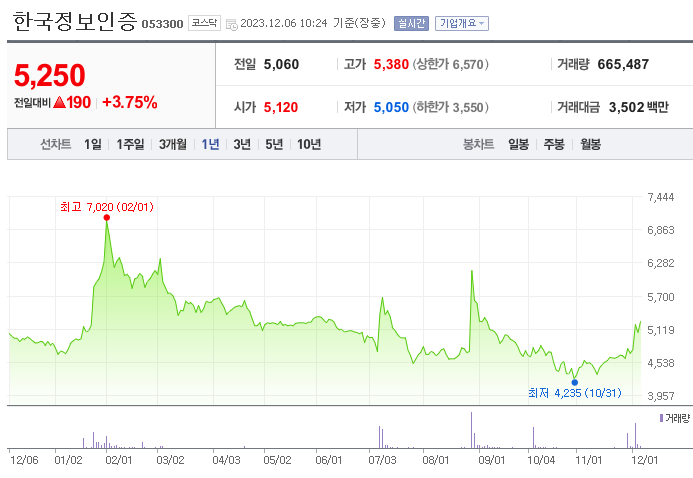Screen dimensions: 693x478
Task: Click the 최고 7,020 (02/01) label
Action: point(107,207)
